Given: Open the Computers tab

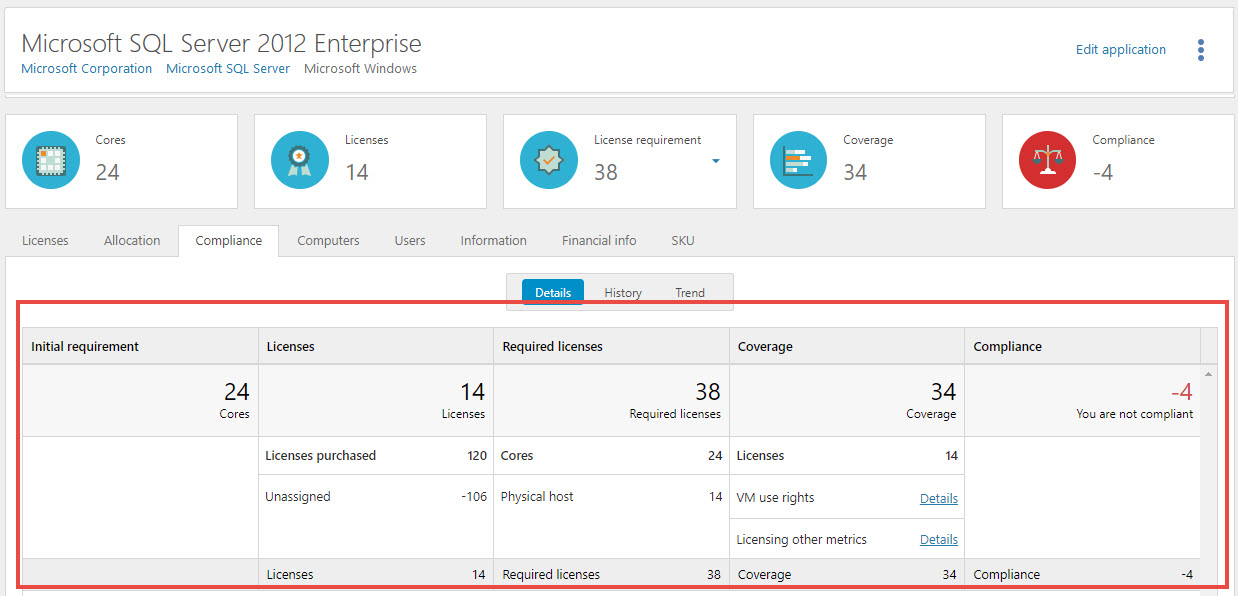Looking at the screenshot, I should (x=328, y=241).
